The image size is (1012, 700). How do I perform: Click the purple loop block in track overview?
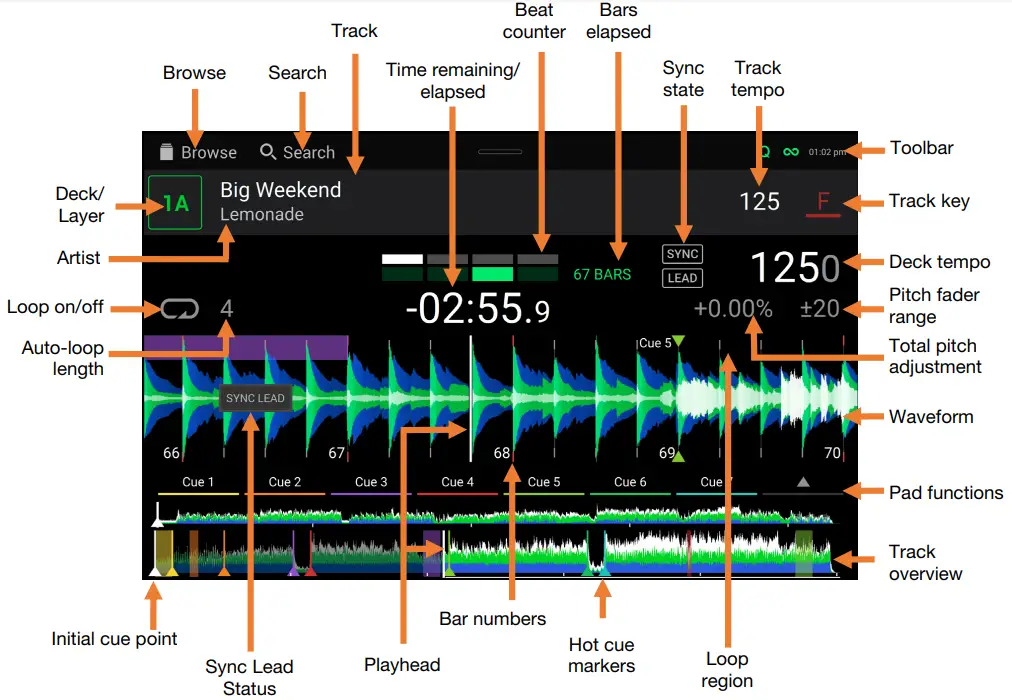pyautogui.click(x=432, y=553)
